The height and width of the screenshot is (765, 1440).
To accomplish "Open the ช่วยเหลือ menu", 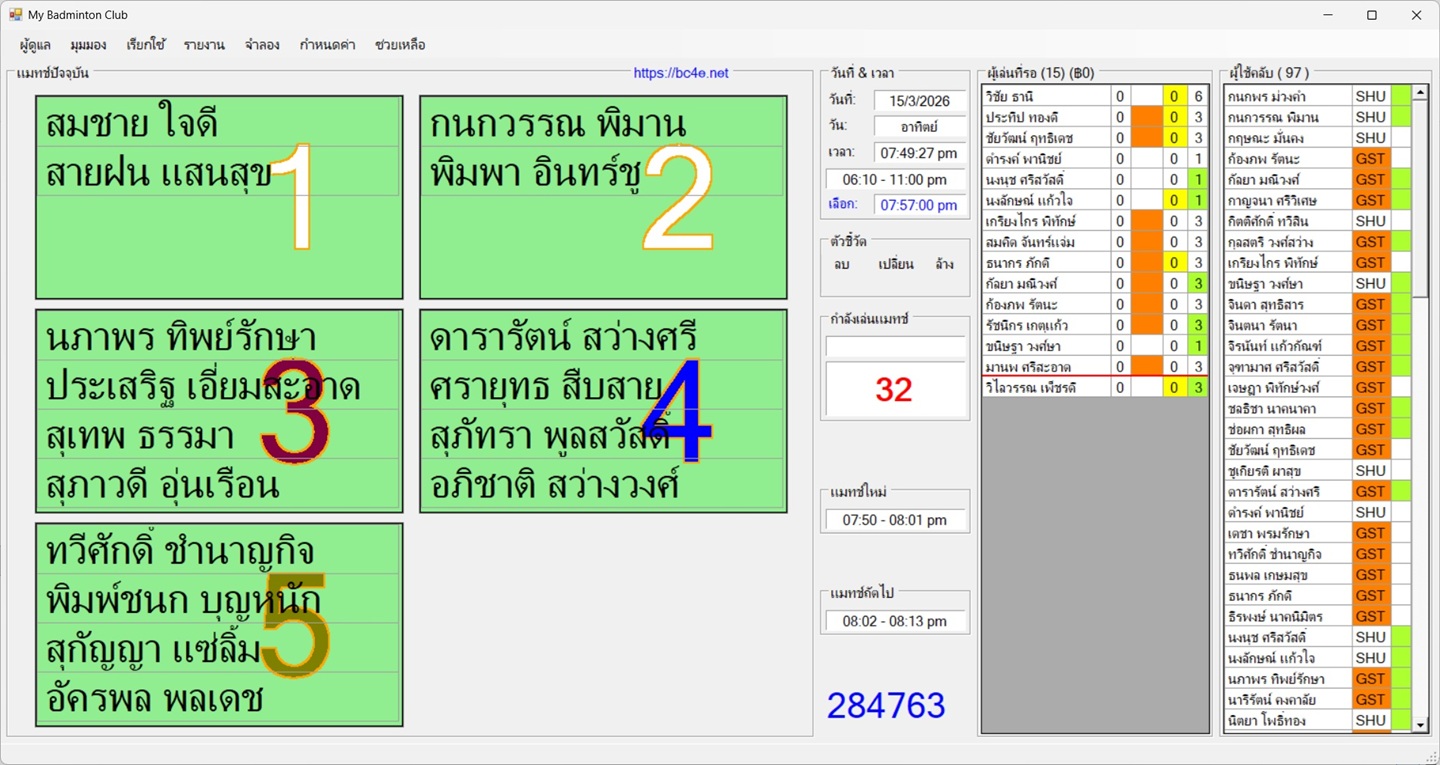I will tap(400, 45).
